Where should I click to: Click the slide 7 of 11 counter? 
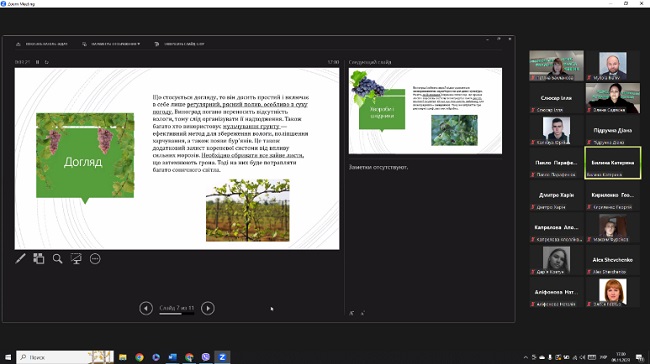[x=177, y=308]
